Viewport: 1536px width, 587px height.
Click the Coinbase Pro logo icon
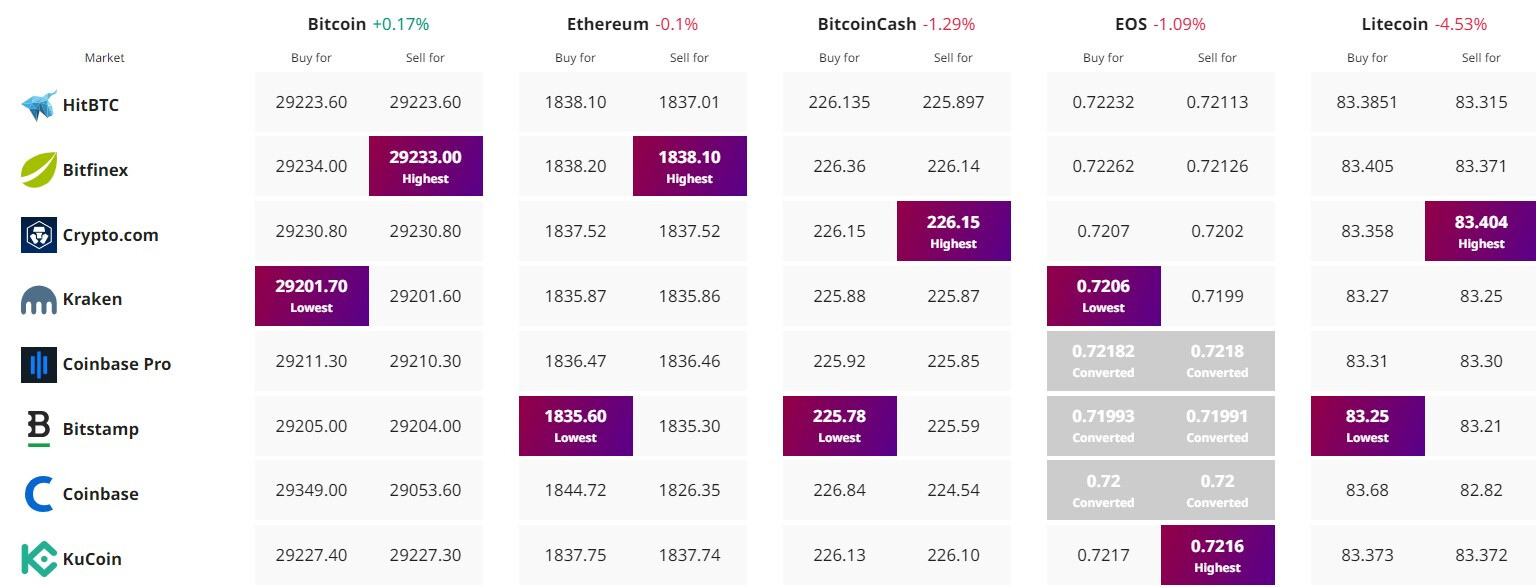(x=39, y=364)
